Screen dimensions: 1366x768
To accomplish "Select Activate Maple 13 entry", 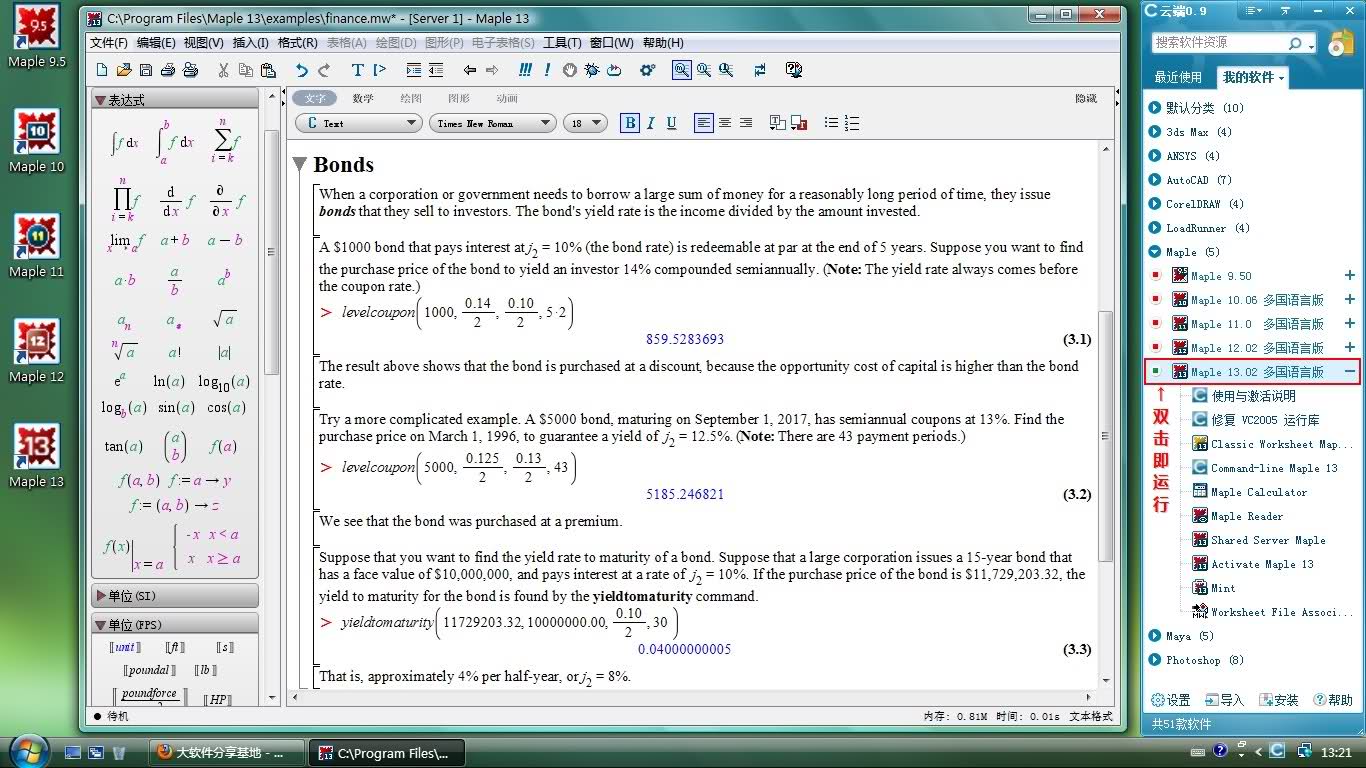I will click(1254, 564).
